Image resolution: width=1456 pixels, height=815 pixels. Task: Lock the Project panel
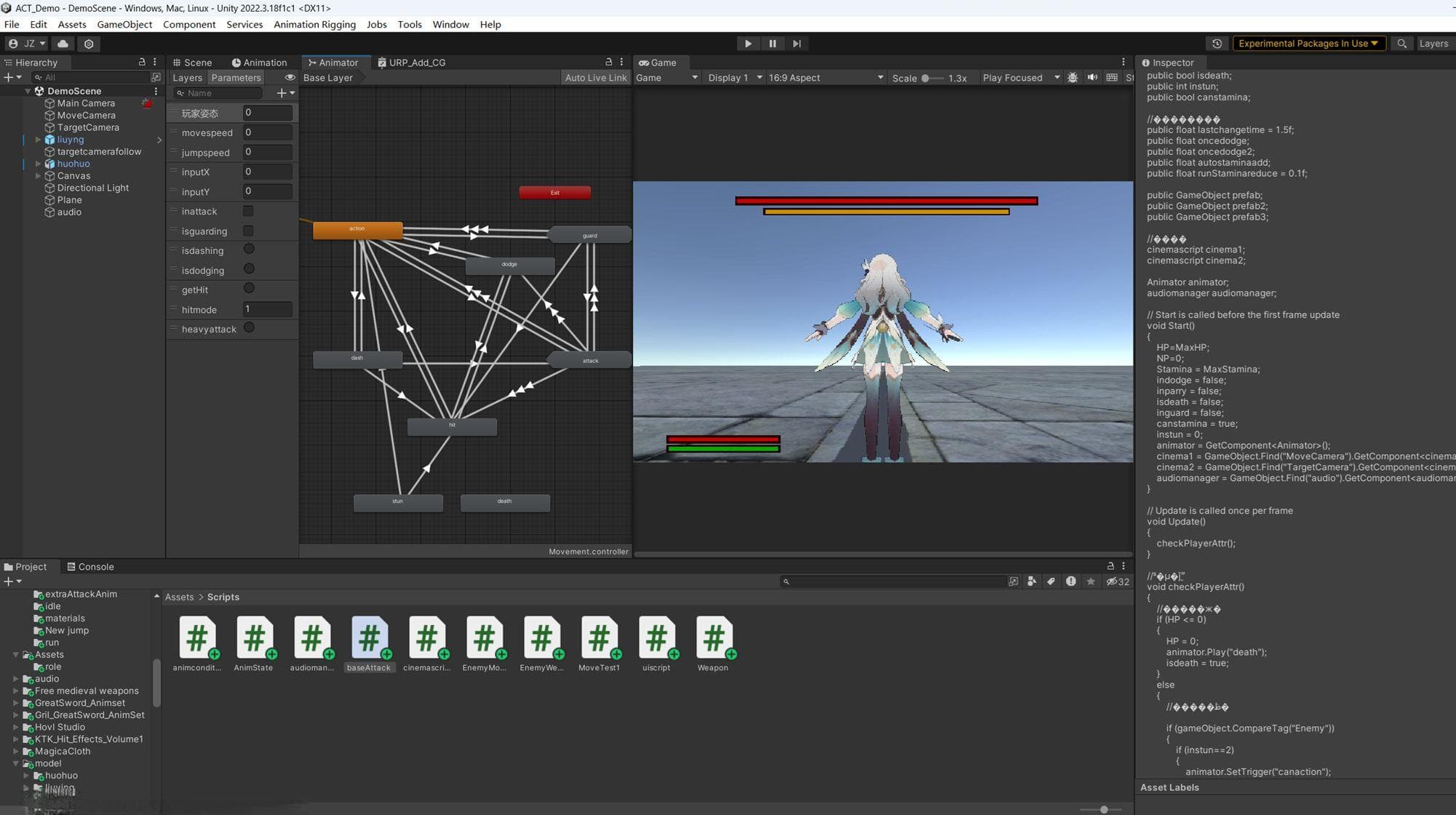1110,566
